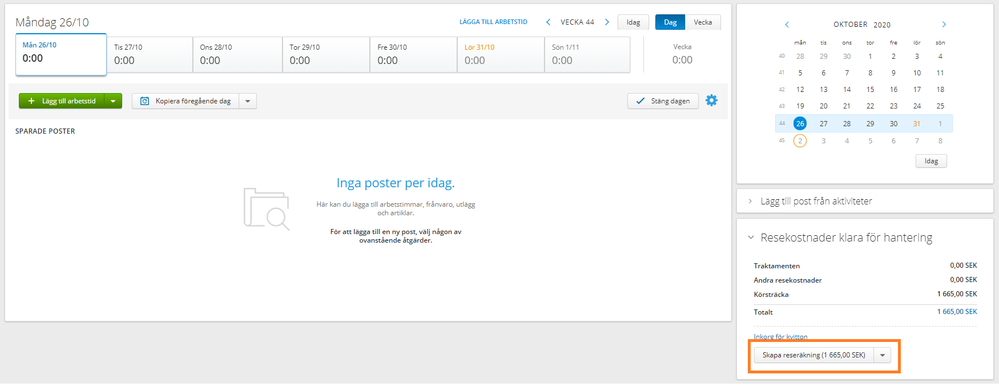The width and height of the screenshot is (999, 386).
Task: Open the total amount 1 665,00 SEK link
Action: coord(957,312)
